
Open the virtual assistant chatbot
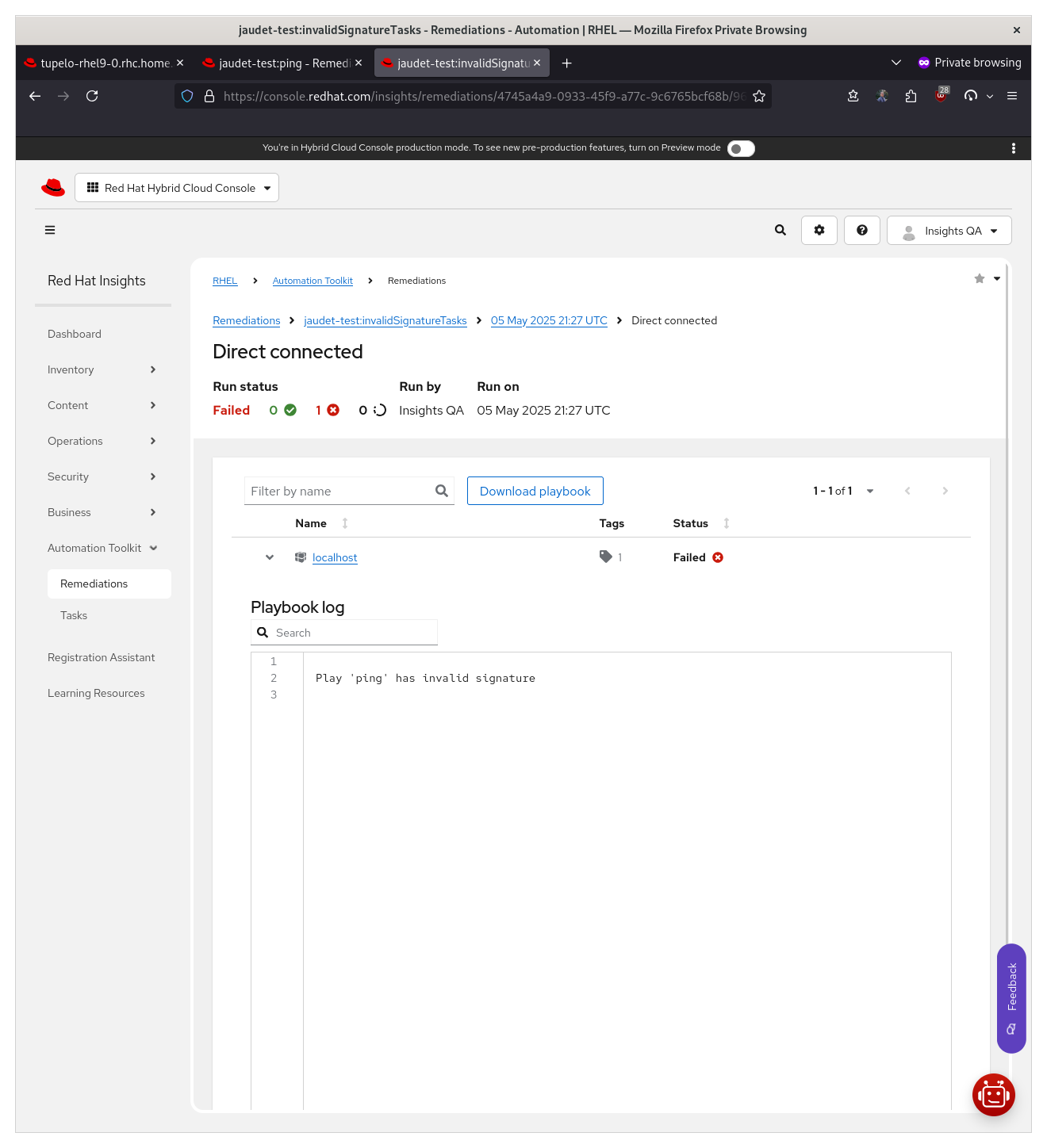click(994, 1095)
